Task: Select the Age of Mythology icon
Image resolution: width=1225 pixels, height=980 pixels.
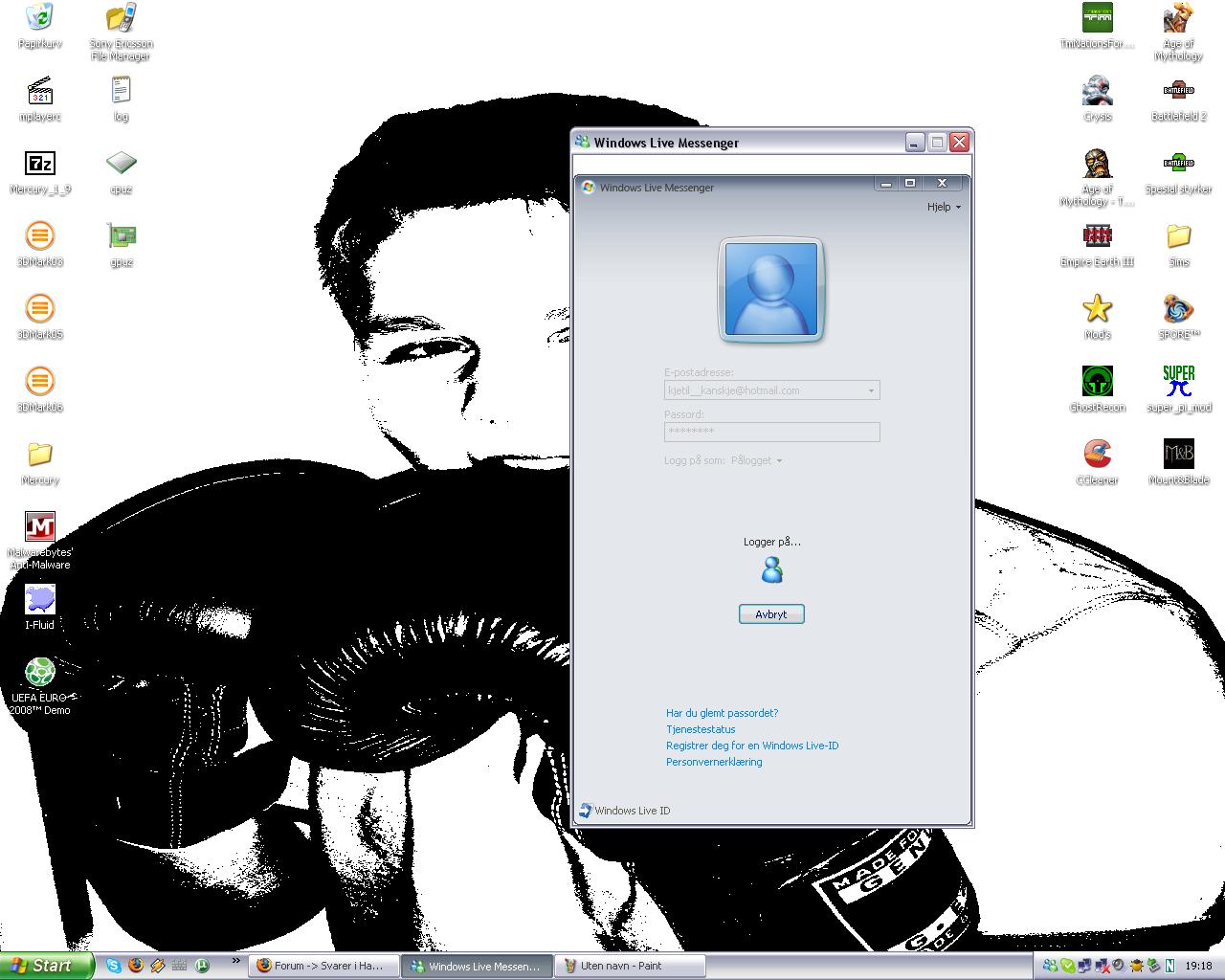Action: 1178,32
